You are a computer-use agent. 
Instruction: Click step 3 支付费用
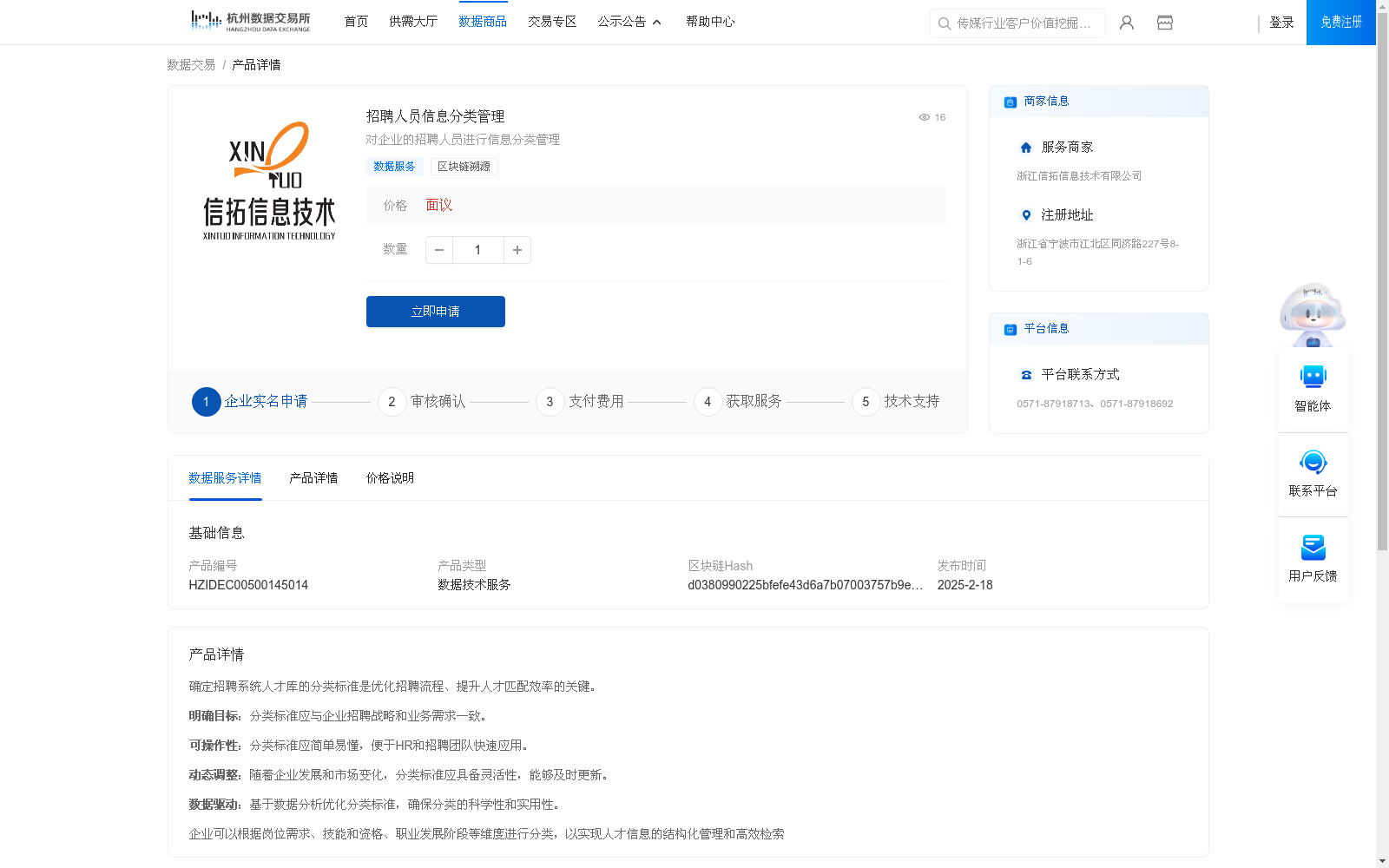click(580, 402)
